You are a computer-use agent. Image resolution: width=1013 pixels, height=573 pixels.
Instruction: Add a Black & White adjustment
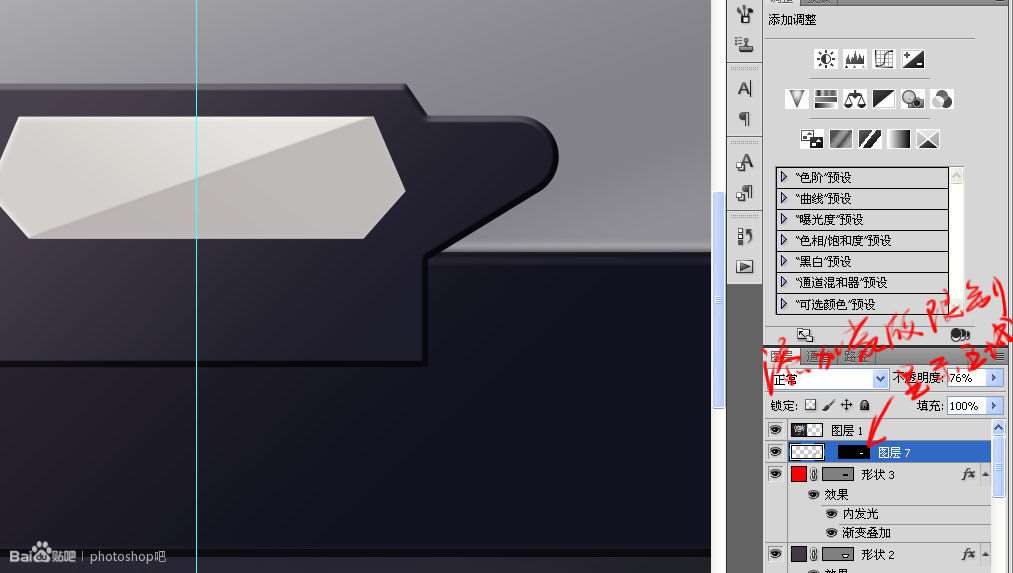tap(883, 99)
